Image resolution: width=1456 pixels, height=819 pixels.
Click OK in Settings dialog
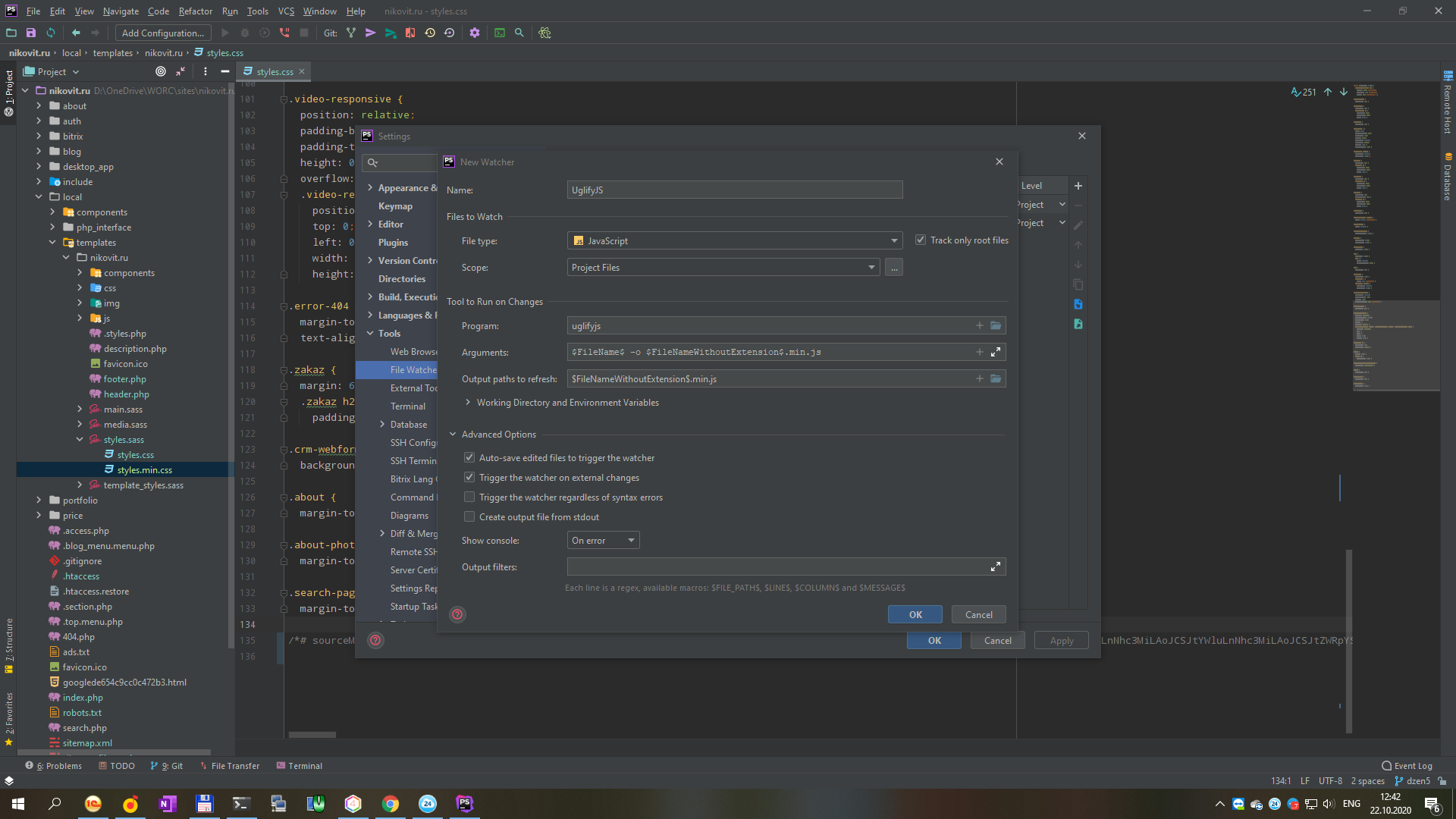[x=934, y=640]
